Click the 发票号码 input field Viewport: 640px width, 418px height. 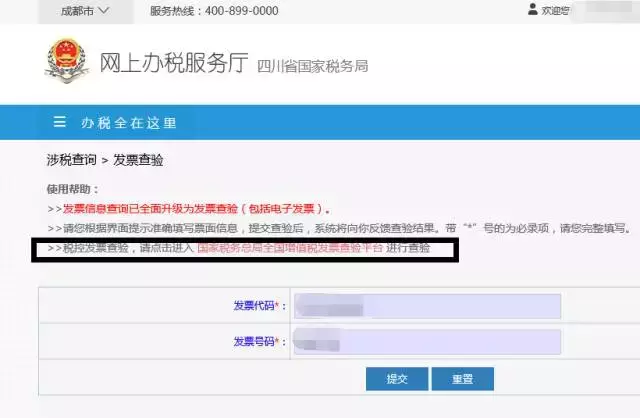tap(427, 342)
